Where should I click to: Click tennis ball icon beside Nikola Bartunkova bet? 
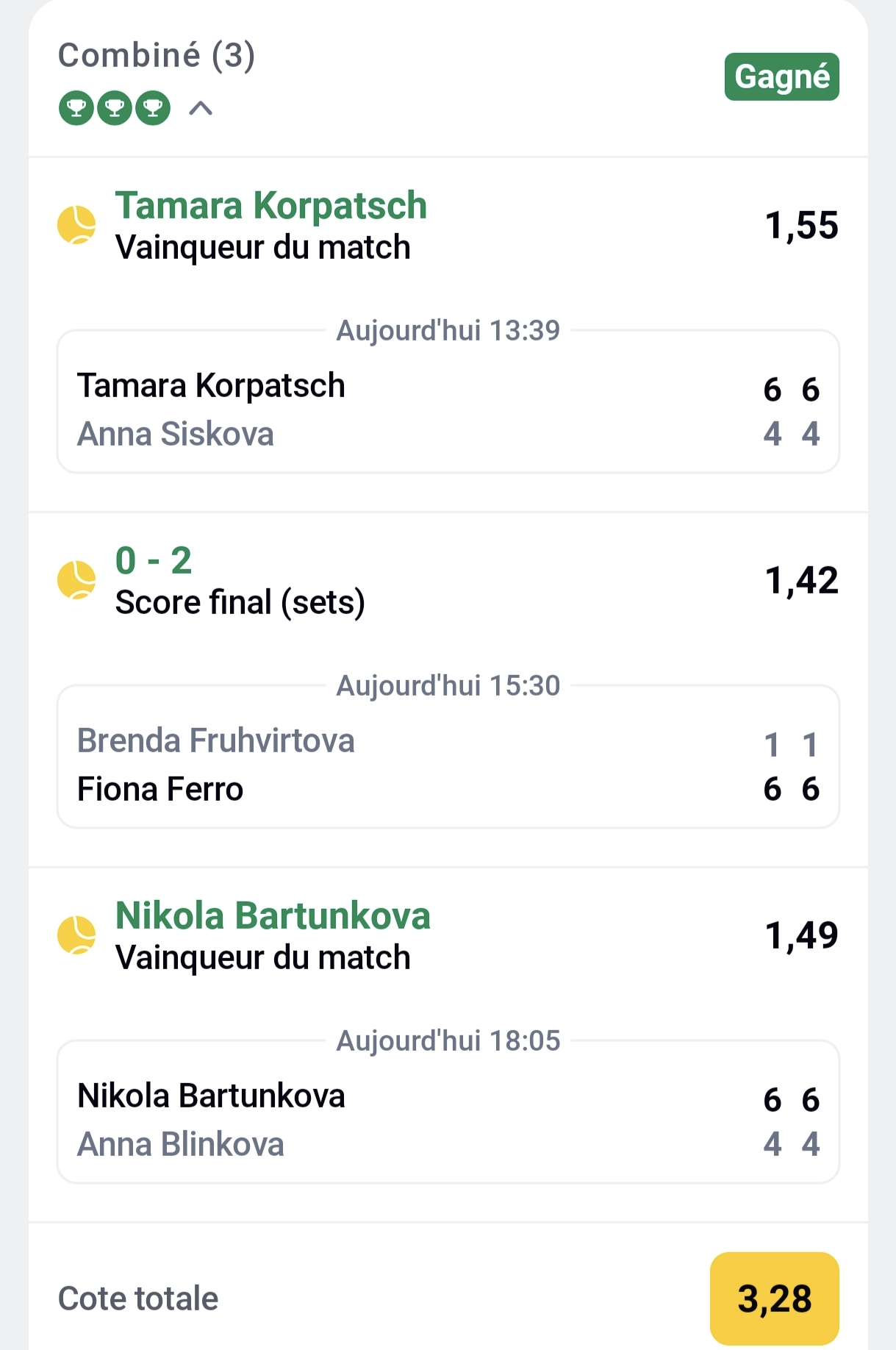coord(76,935)
